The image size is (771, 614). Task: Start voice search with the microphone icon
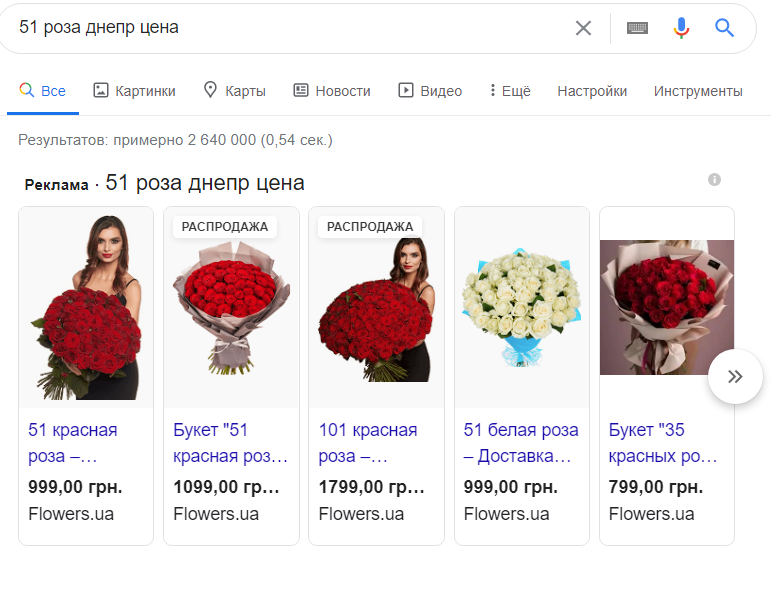[681, 28]
